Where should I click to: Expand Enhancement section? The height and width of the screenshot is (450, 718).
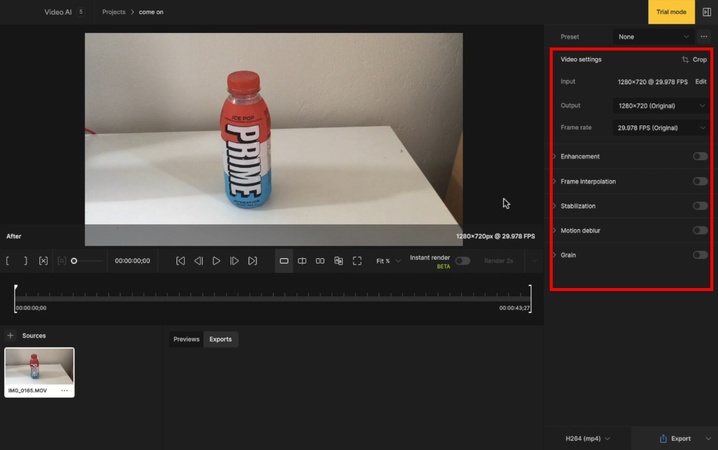[x=554, y=157]
